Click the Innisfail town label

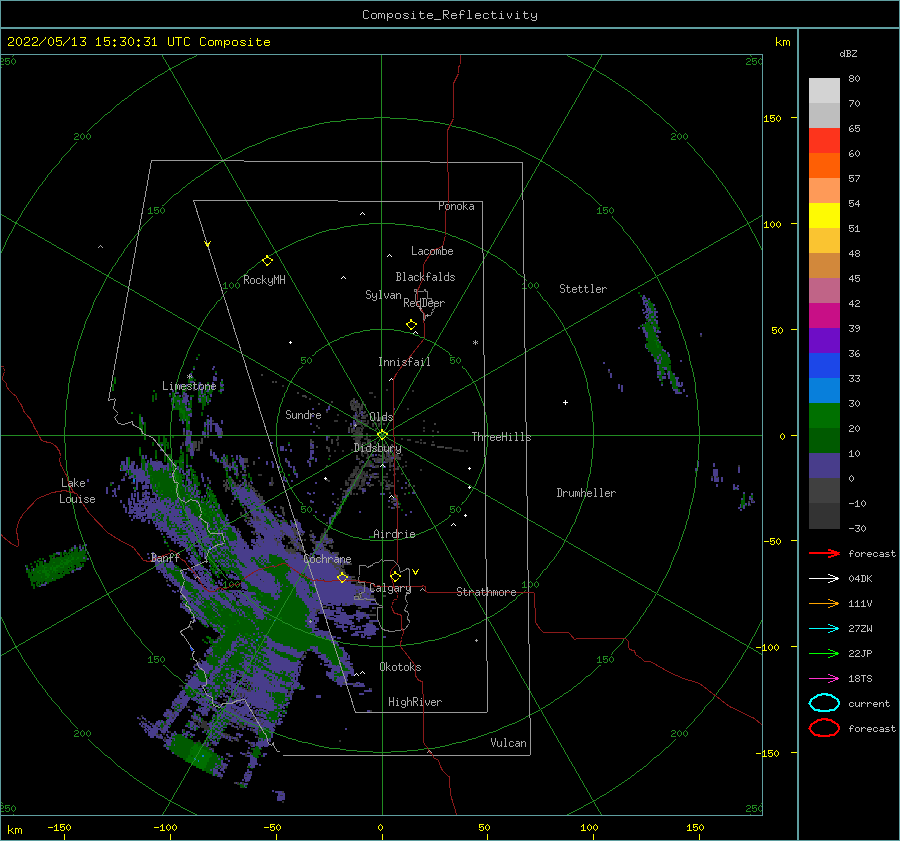tap(404, 362)
